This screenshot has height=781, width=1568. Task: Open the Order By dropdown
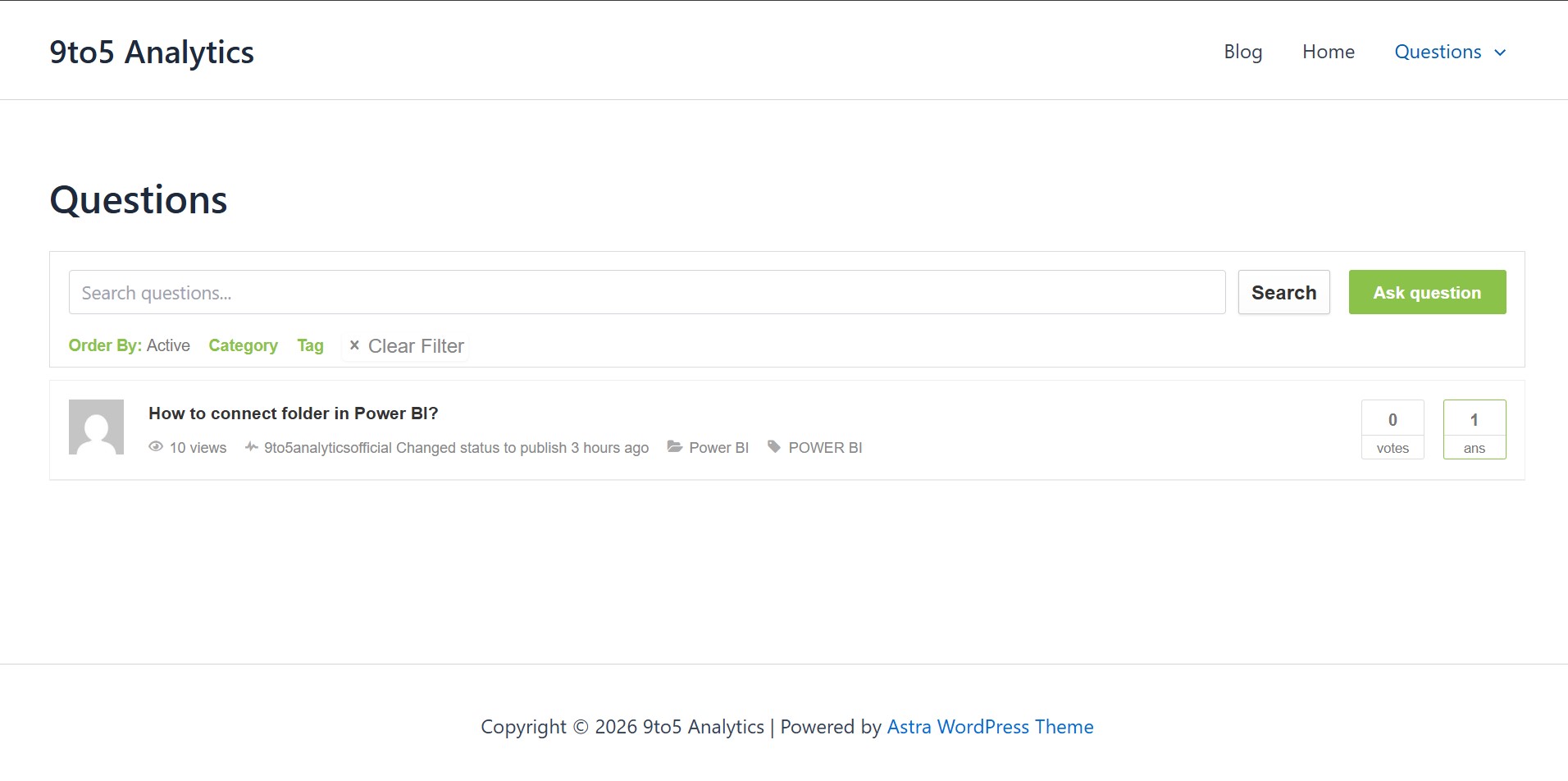129,345
